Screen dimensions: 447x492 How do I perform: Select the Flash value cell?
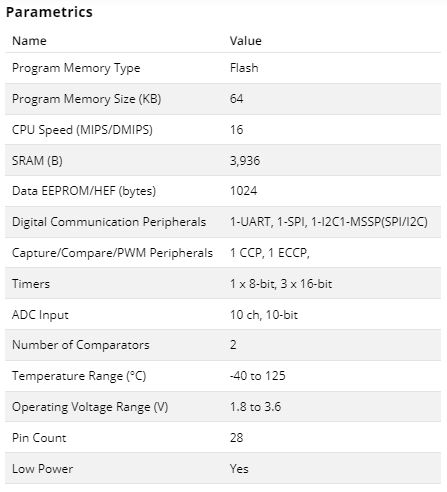coord(244,68)
